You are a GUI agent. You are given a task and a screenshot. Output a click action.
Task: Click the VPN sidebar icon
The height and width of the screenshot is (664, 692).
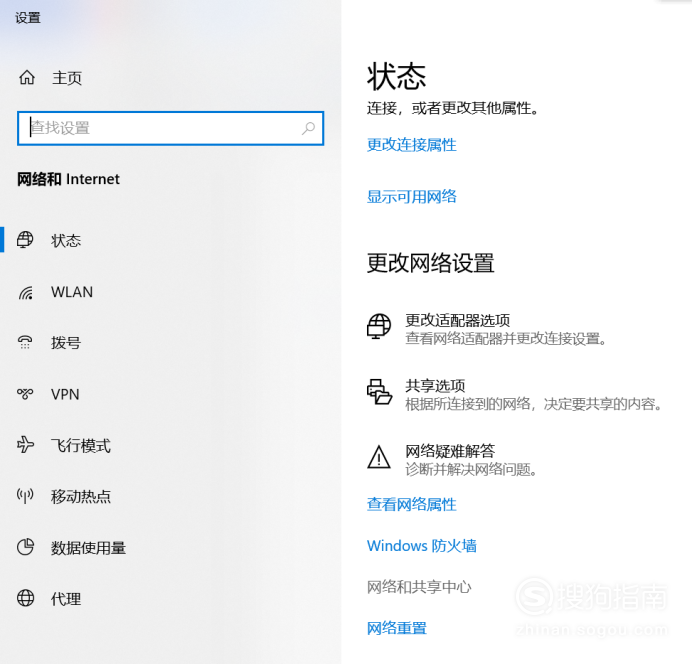click(x=25, y=394)
